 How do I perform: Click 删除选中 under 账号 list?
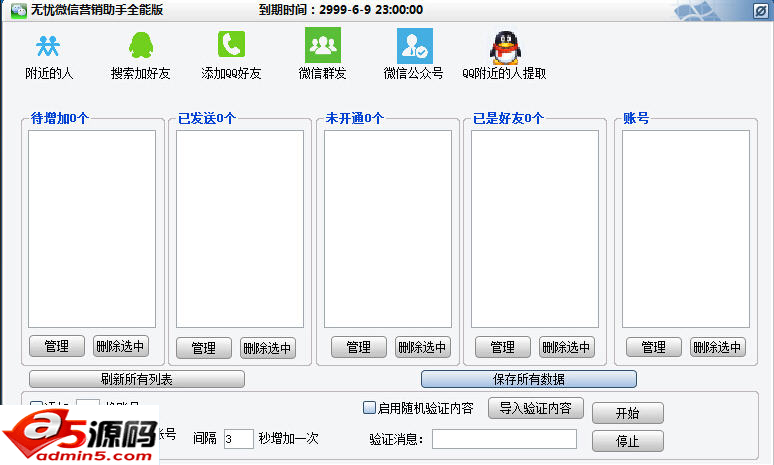click(x=718, y=347)
